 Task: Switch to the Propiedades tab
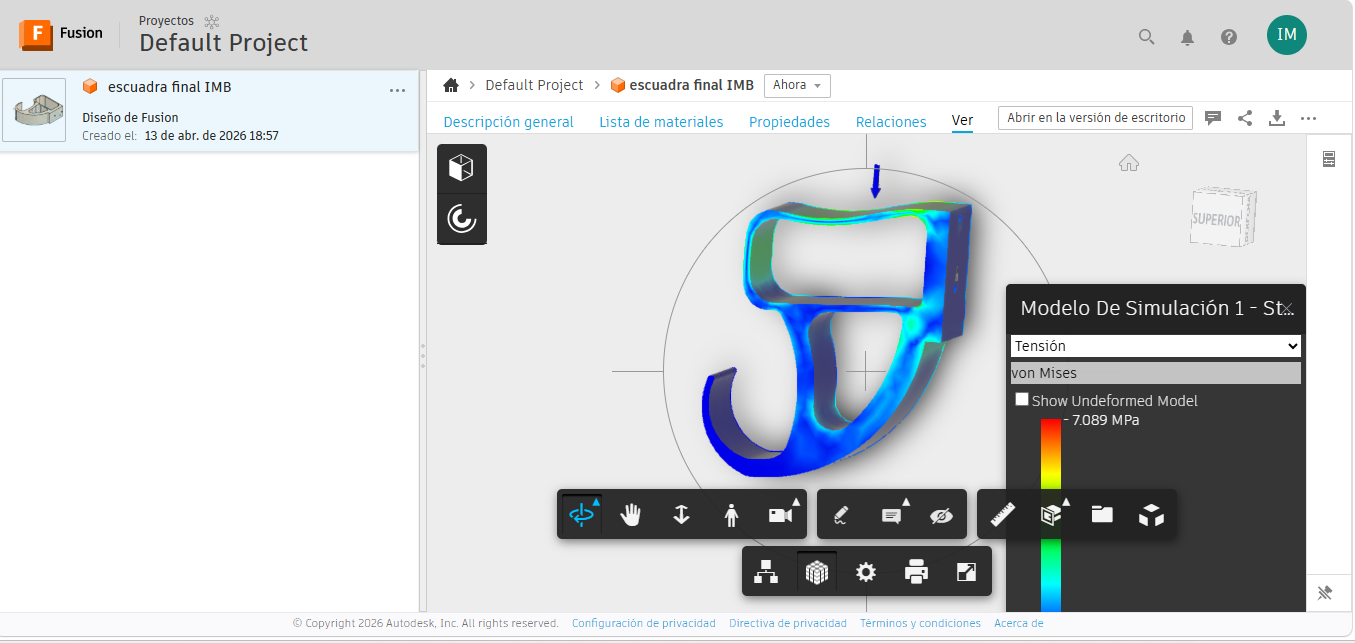[789, 122]
